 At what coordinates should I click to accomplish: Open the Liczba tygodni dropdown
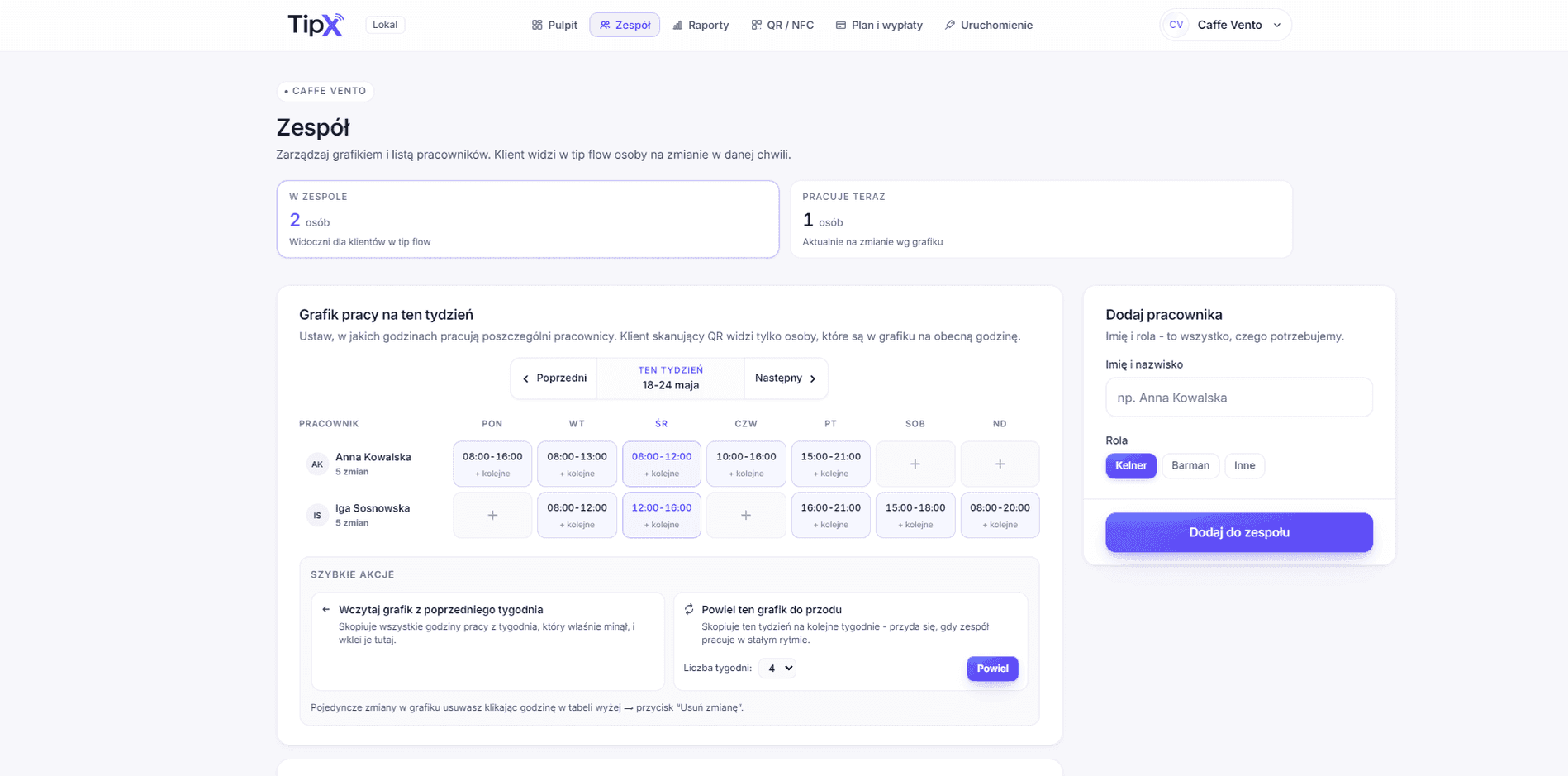pos(777,668)
